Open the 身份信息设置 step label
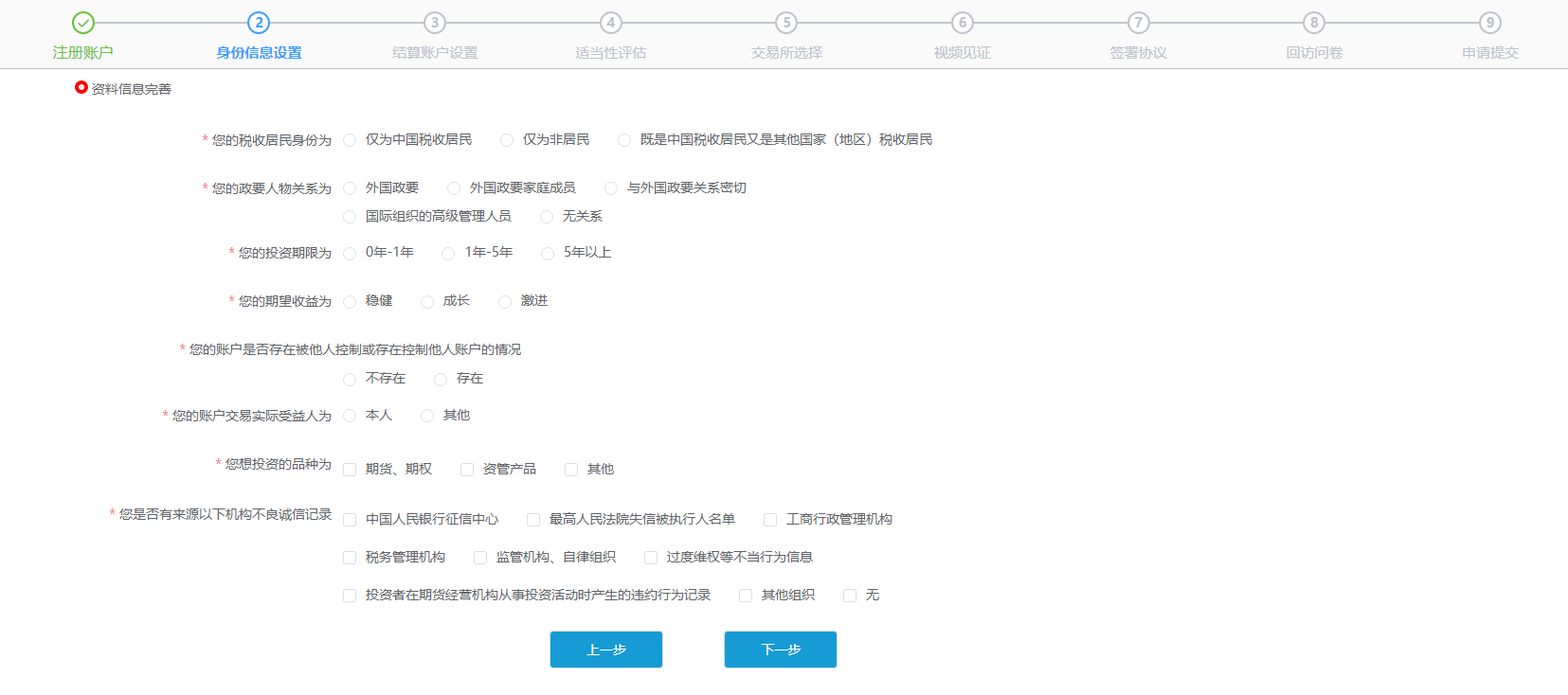The image size is (1568, 695). click(259, 53)
